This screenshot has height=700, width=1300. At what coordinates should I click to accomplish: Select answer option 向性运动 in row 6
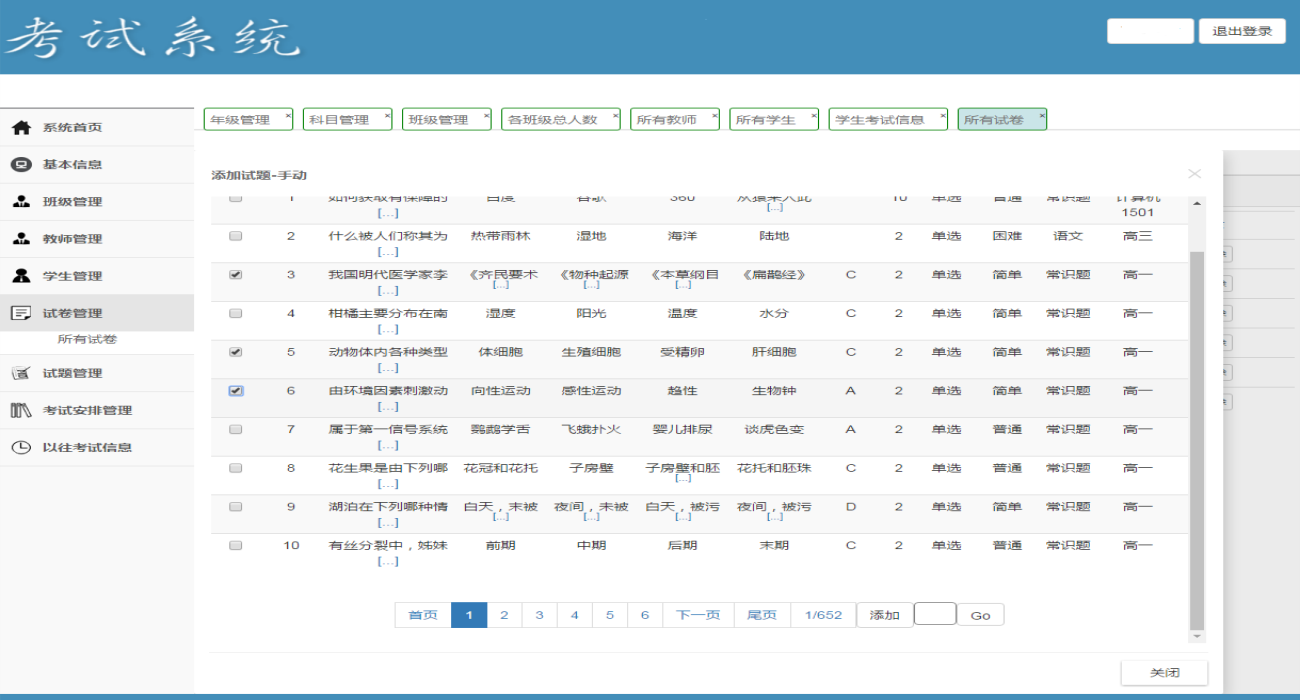pos(500,391)
